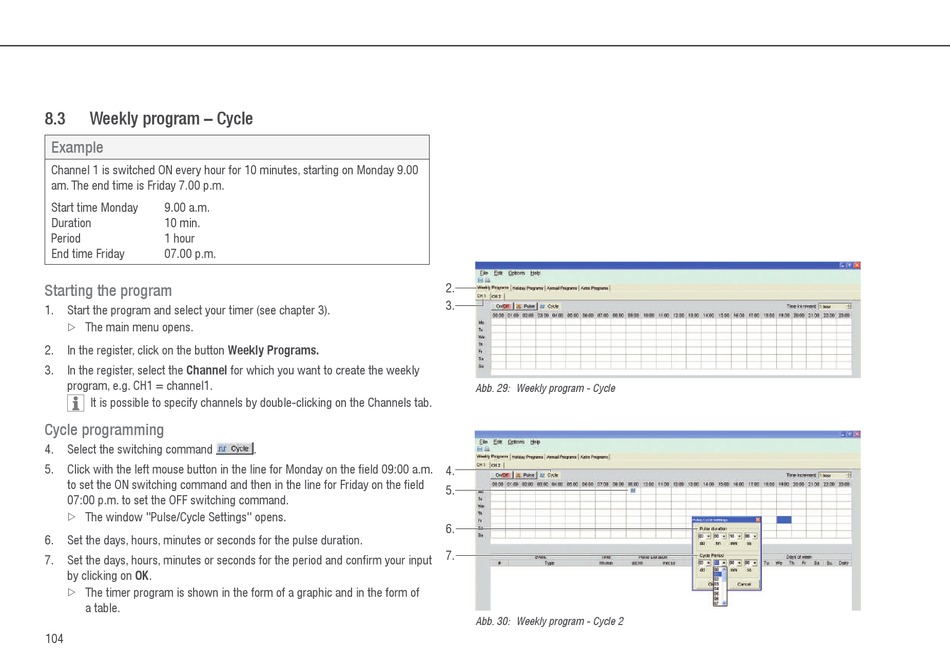Select the CH 2 channel tab in Abb. 30
Image resolution: width=950 pixels, height=670 pixels.
[496, 465]
